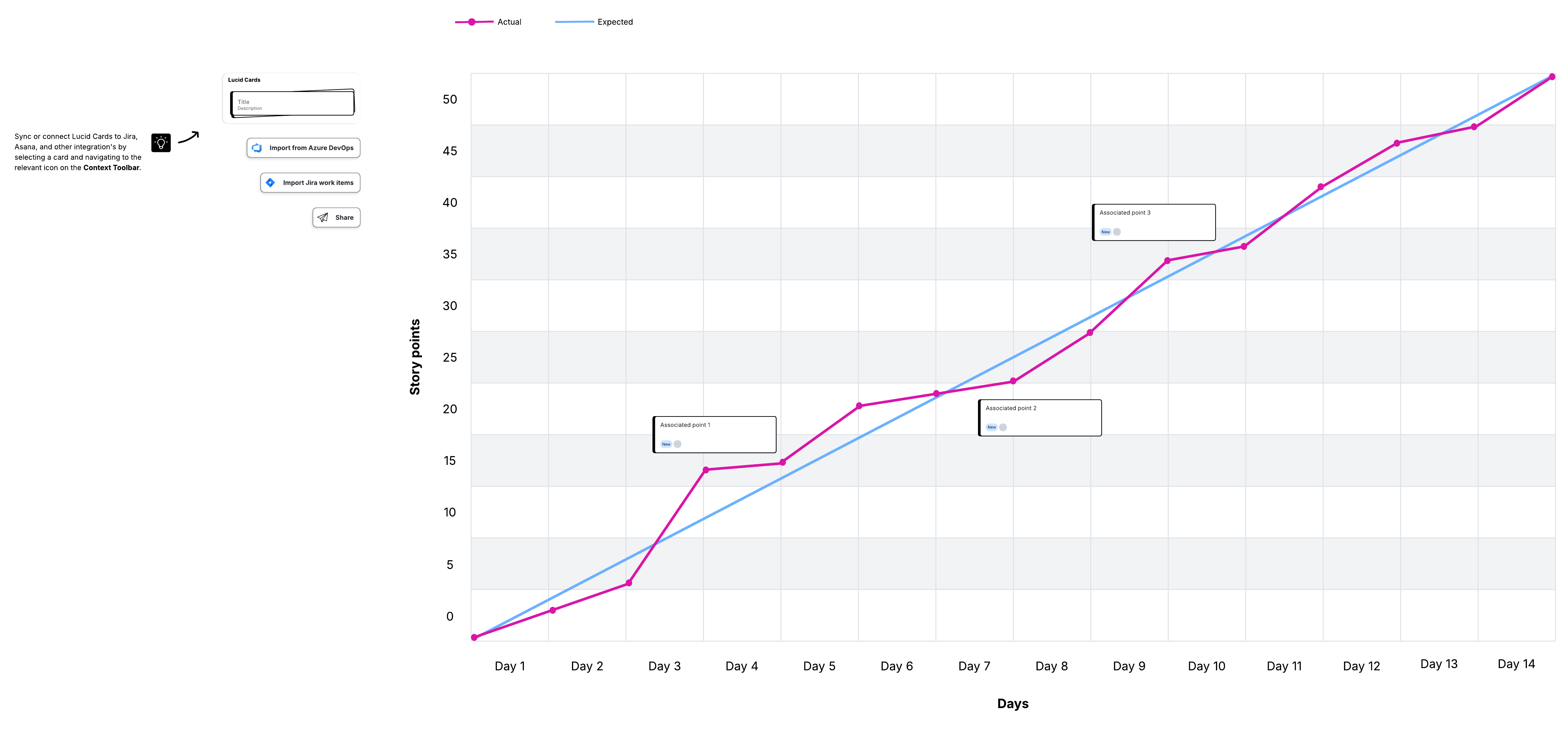
Task: Click the Share button
Action: 336,217
